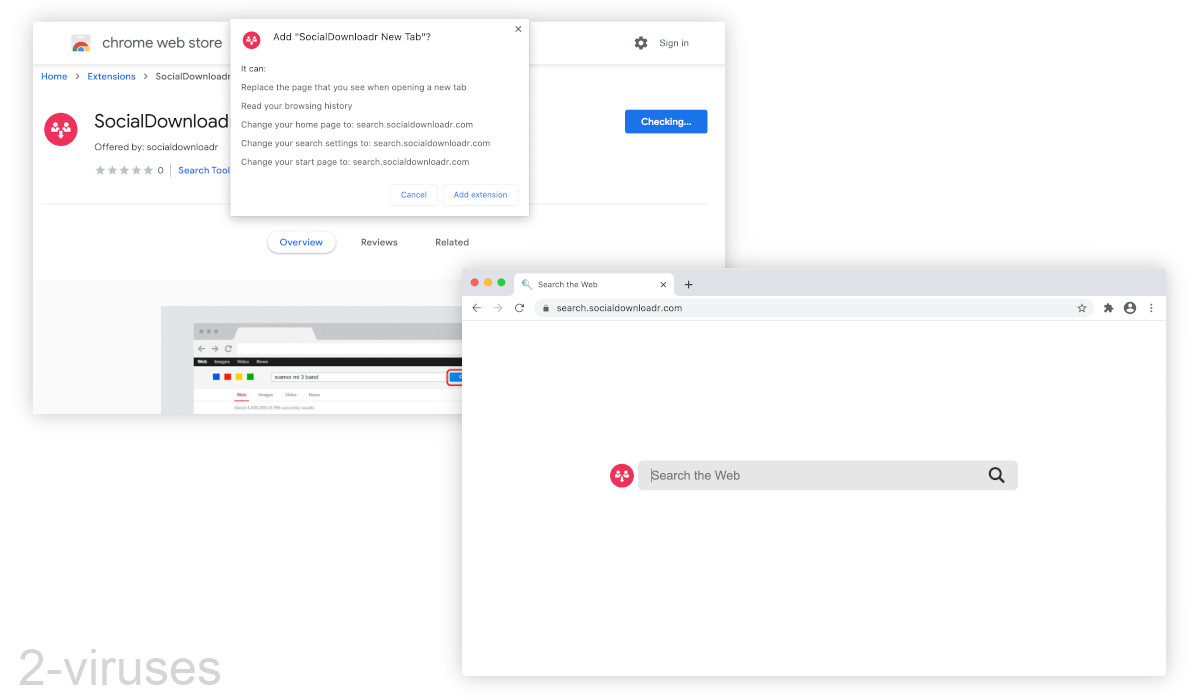The image size is (1200, 700).
Task: Click the browser Back arrow
Action: click(x=477, y=308)
